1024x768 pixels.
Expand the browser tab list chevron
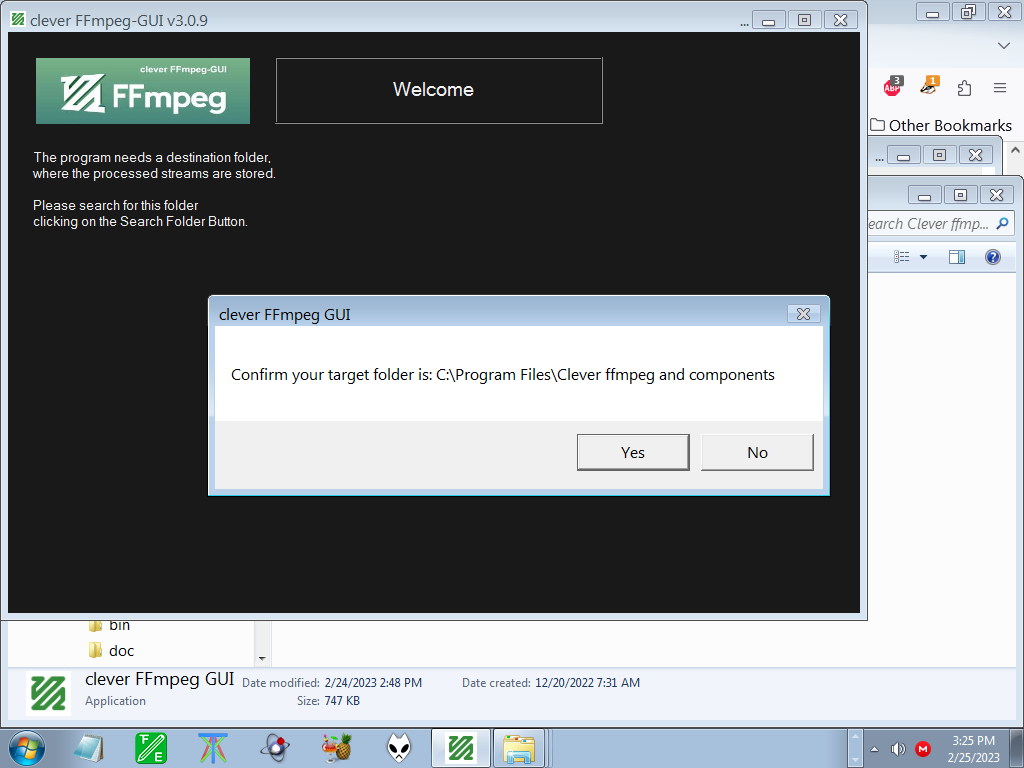tap(1004, 46)
